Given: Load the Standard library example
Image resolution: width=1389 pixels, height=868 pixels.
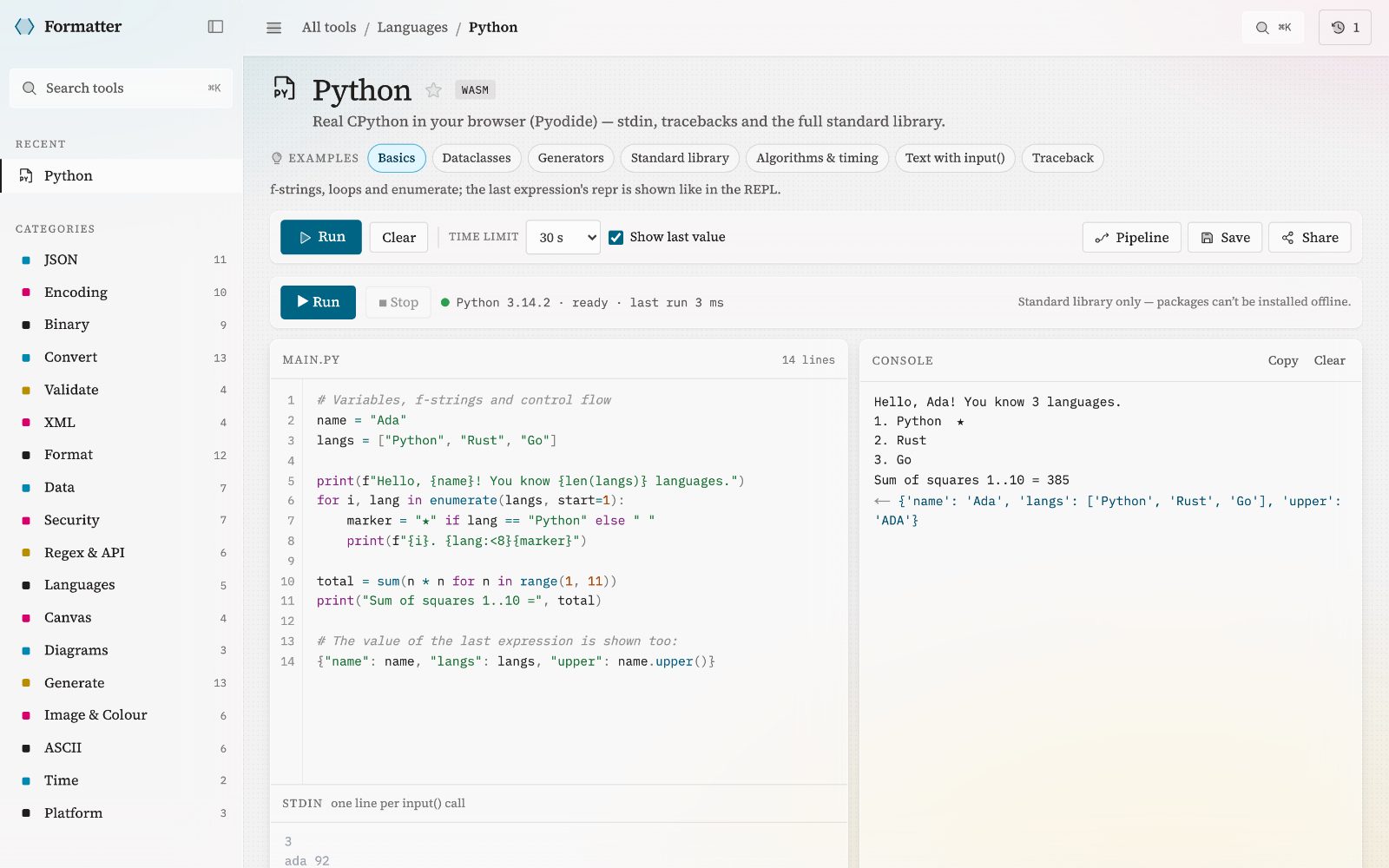Looking at the screenshot, I should [x=680, y=158].
